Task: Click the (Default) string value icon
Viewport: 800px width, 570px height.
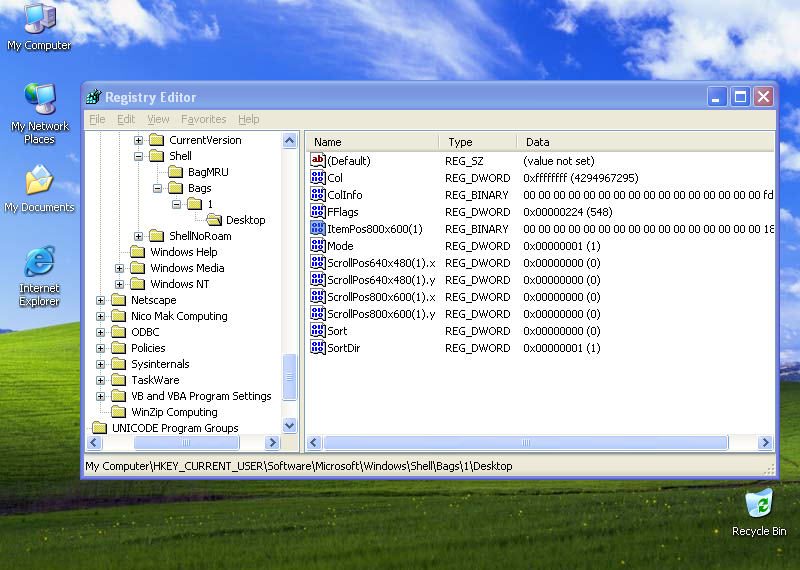Action: tap(317, 161)
